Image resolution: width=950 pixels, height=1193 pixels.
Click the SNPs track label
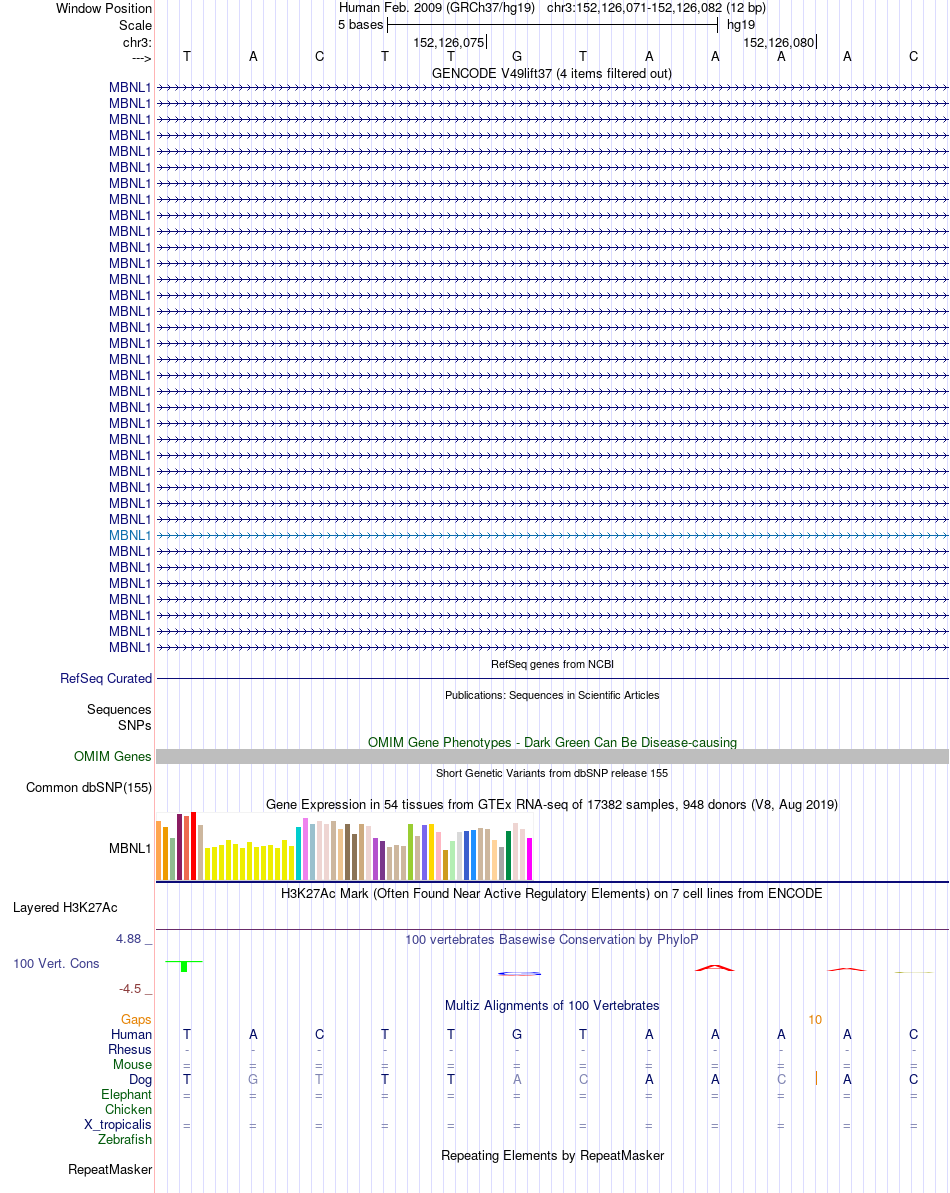pyautogui.click(x=135, y=726)
